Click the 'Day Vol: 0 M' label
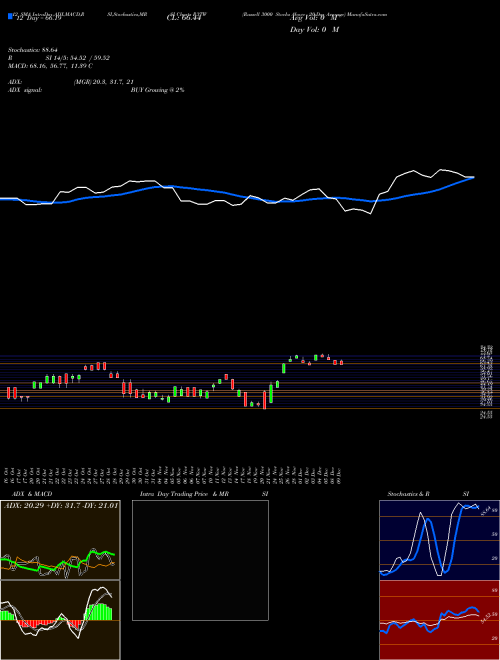The height and width of the screenshot is (660, 500). 314,30
